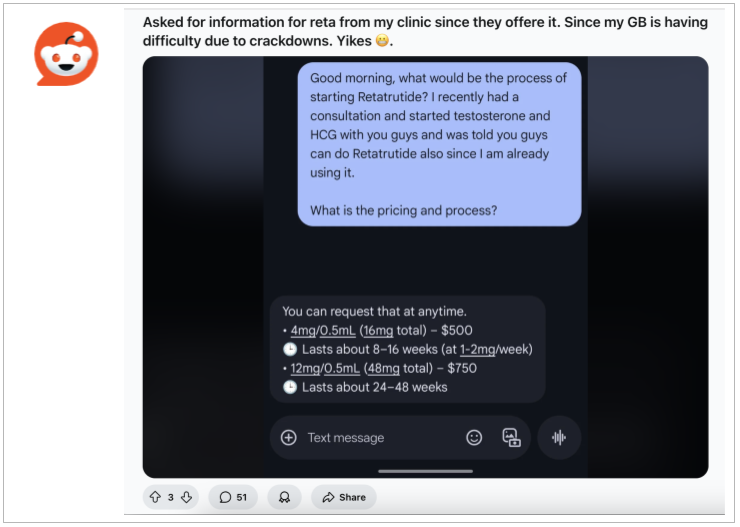This screenshot has width=740, height=527.
Task: Open the emoji picker smiley icon
Action: tap(474, 437)
